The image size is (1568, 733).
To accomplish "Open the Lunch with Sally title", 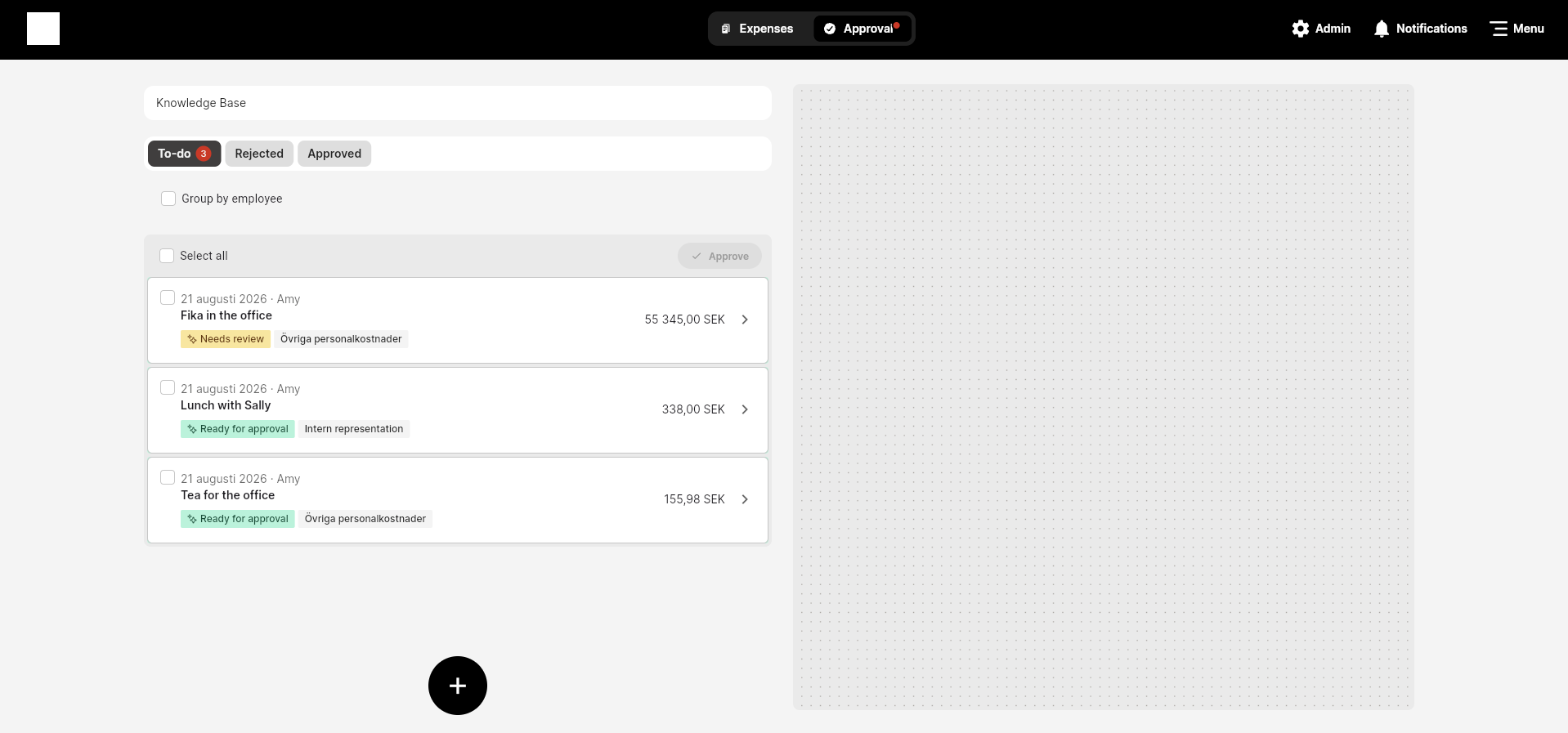I will pyautogui.click(x=226, y=405).
